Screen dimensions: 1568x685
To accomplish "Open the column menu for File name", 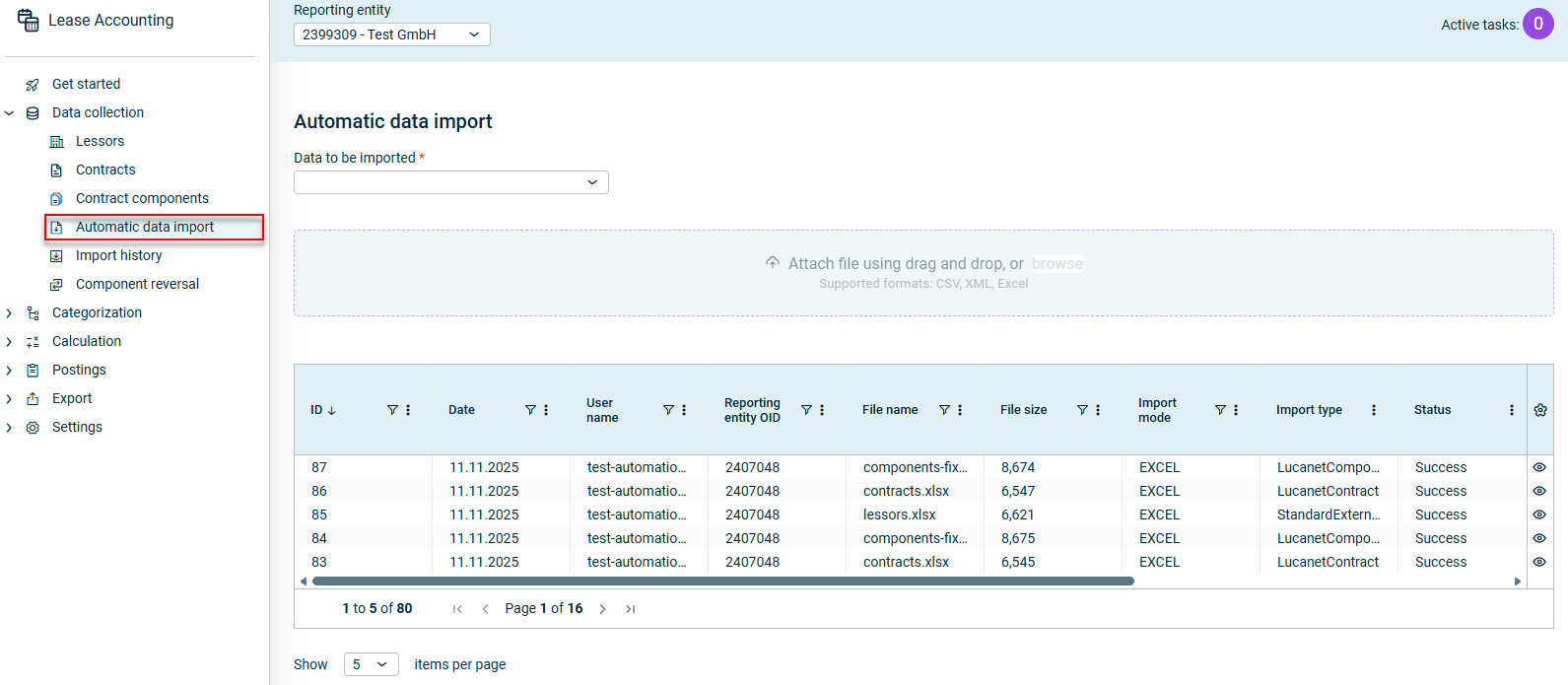I will pyautogui.click(x=960, y=410).
